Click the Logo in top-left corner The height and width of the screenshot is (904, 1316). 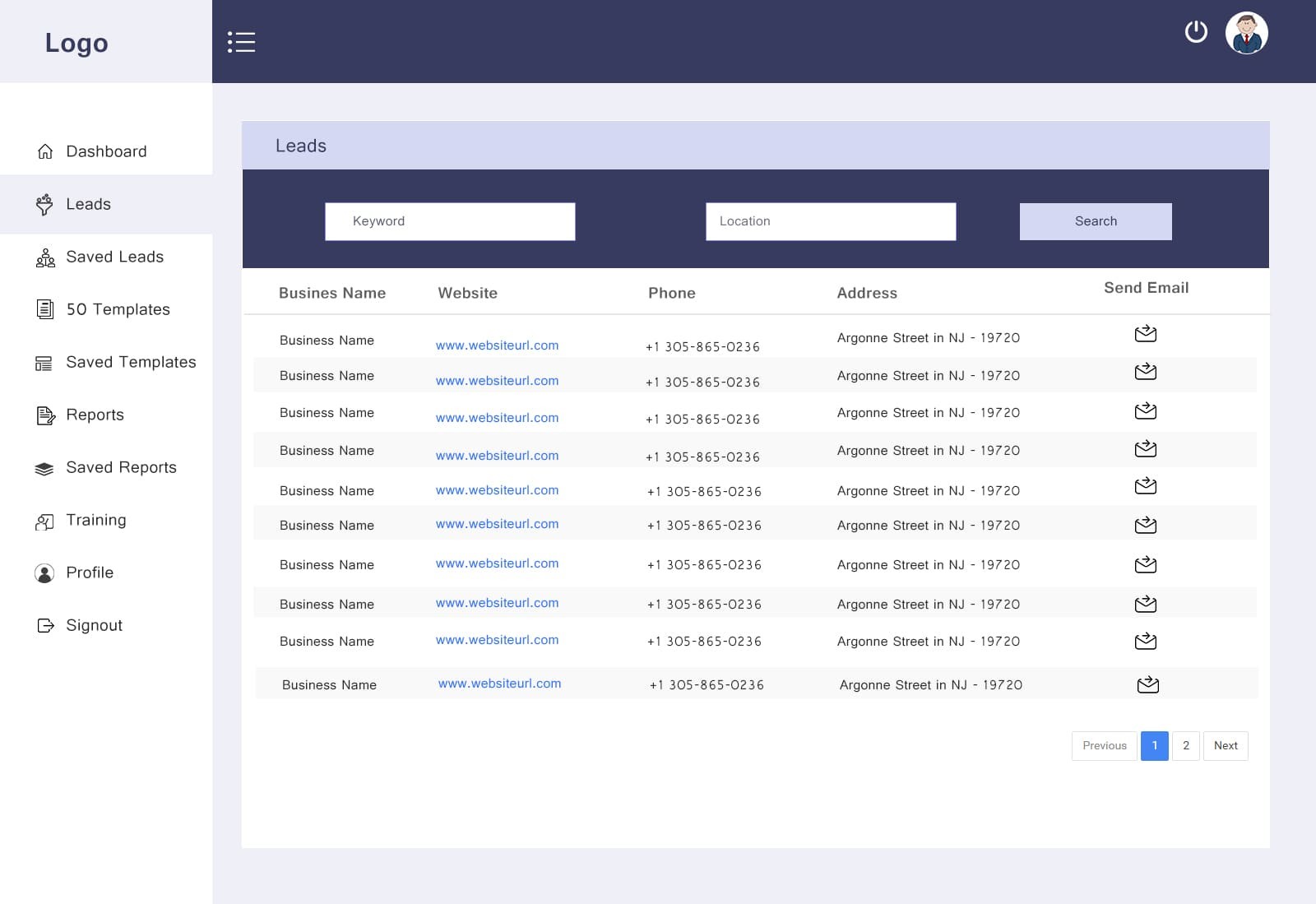(x=76, y=43)
